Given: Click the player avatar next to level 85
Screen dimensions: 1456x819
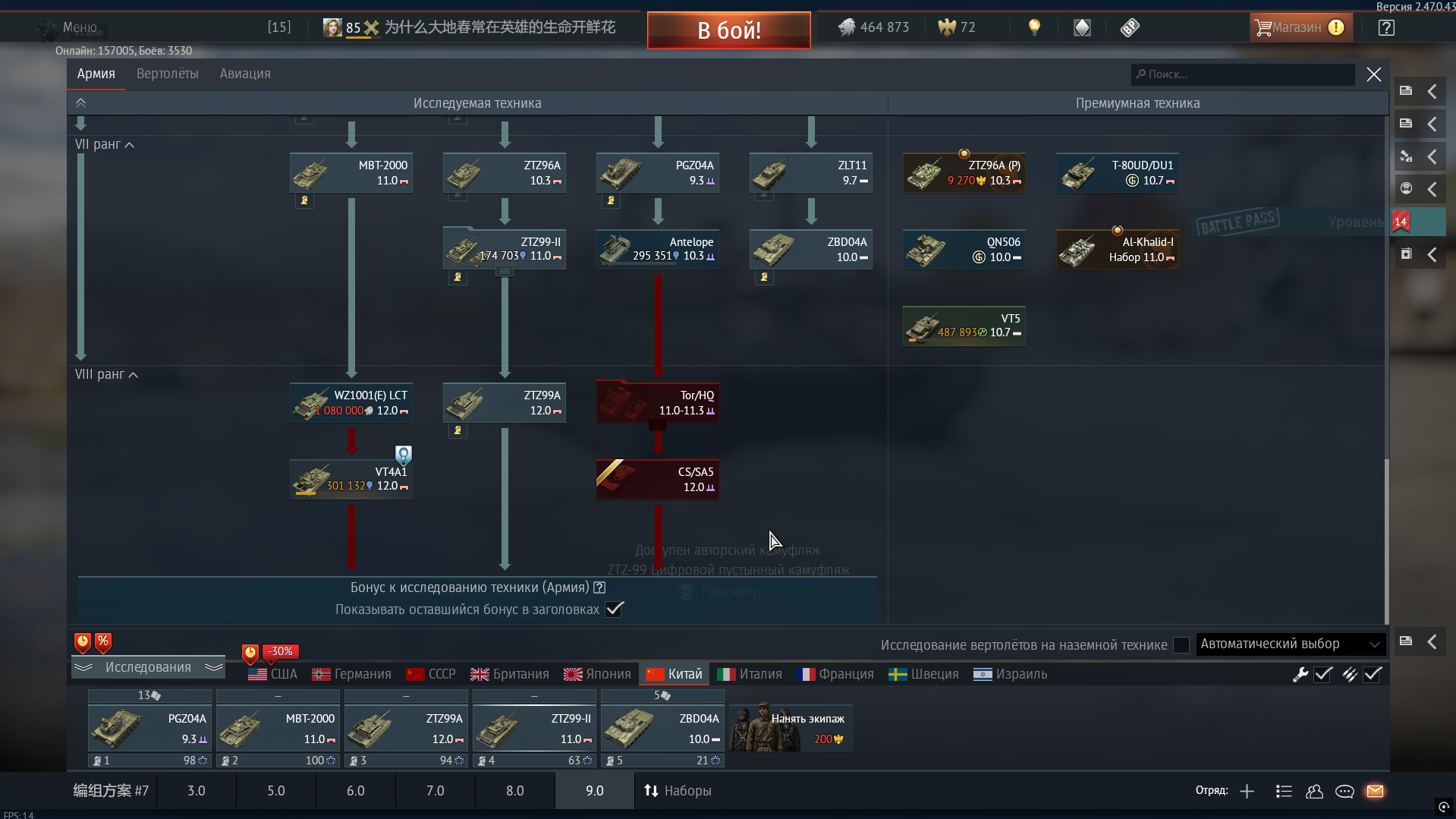Looking at the screenshot, I should 332,28.
